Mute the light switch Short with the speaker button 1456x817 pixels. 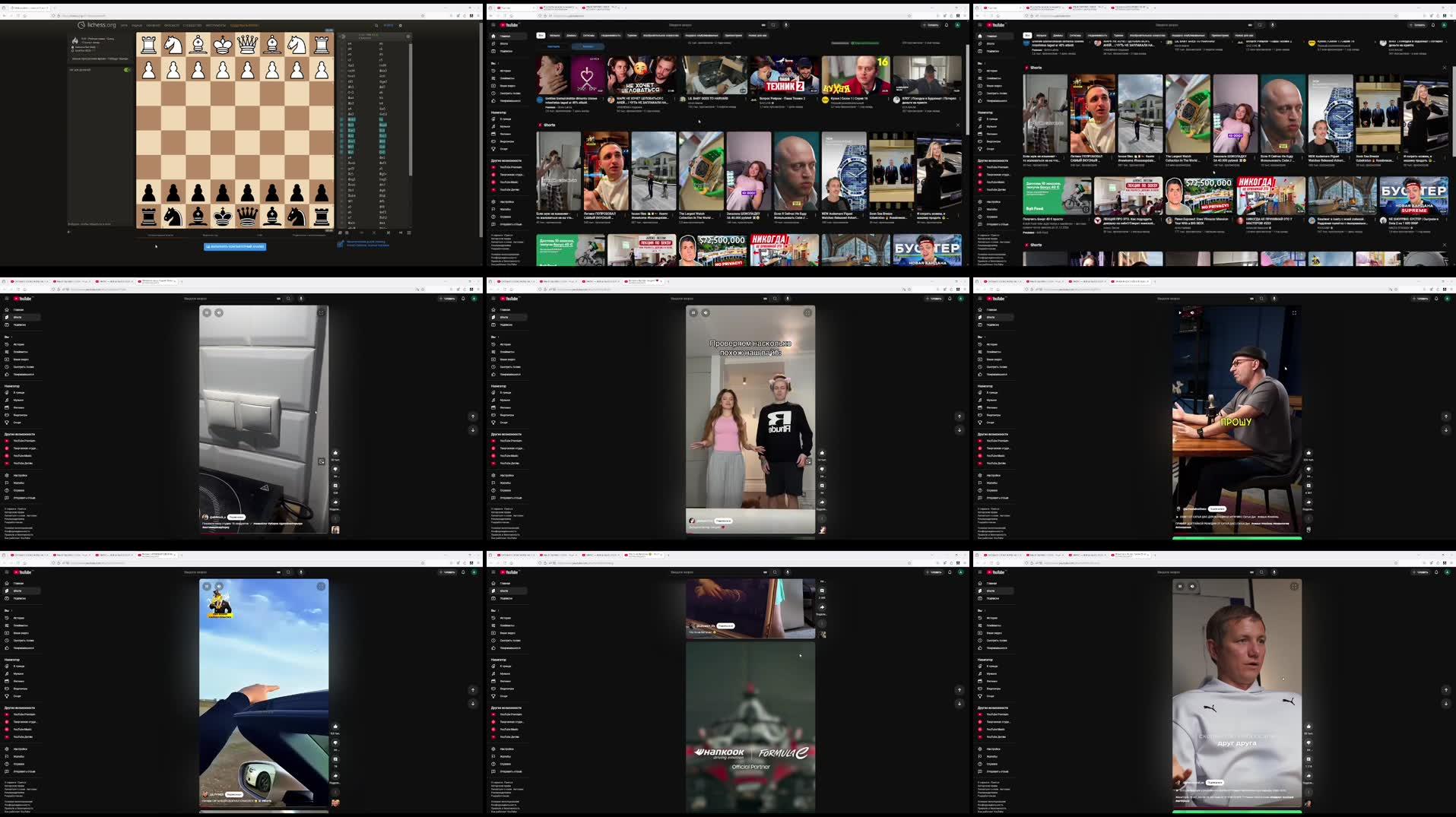(x=219, y=312)
